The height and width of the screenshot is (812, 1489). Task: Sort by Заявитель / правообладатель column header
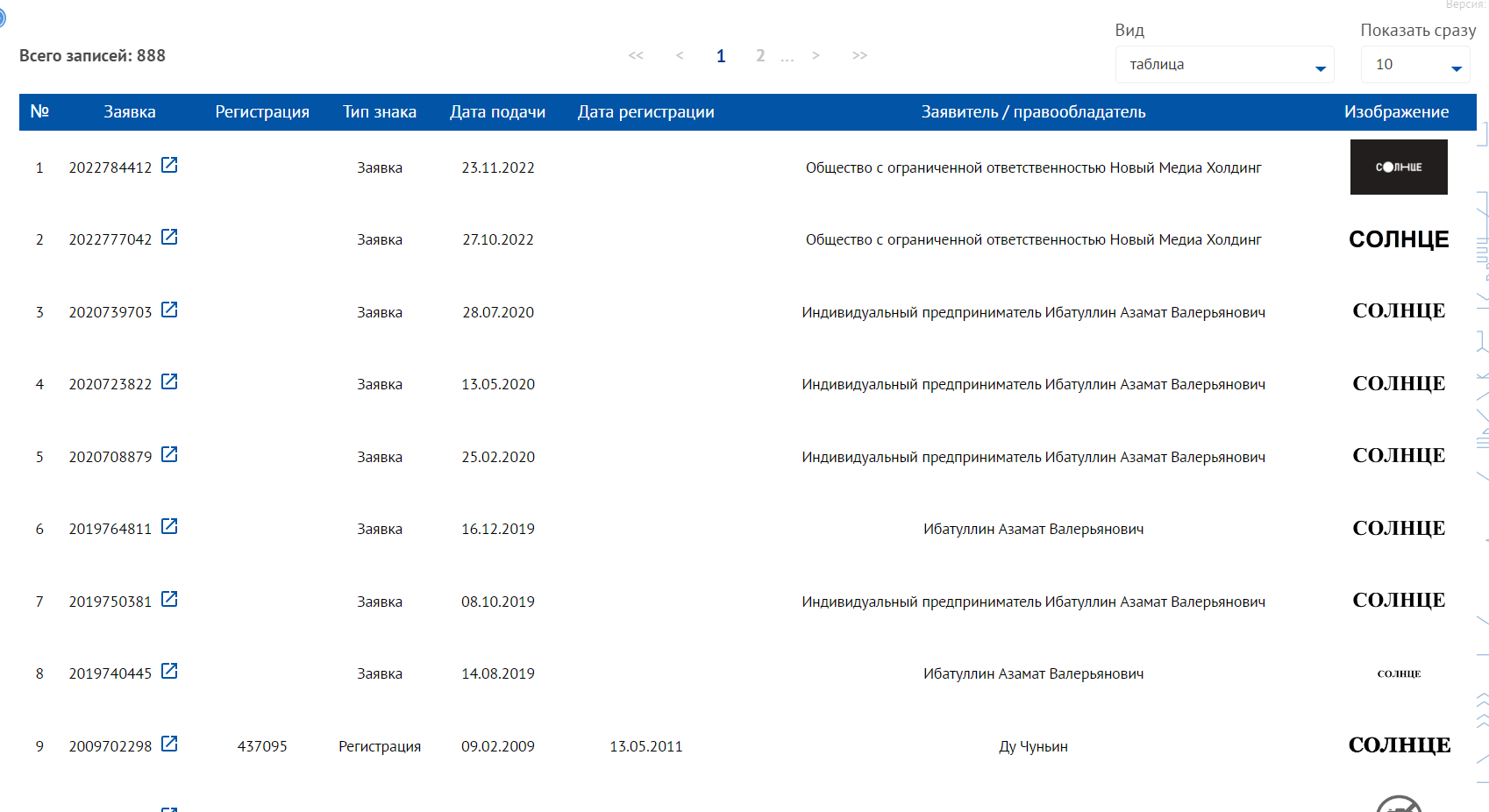click(x=1034, y=112)
